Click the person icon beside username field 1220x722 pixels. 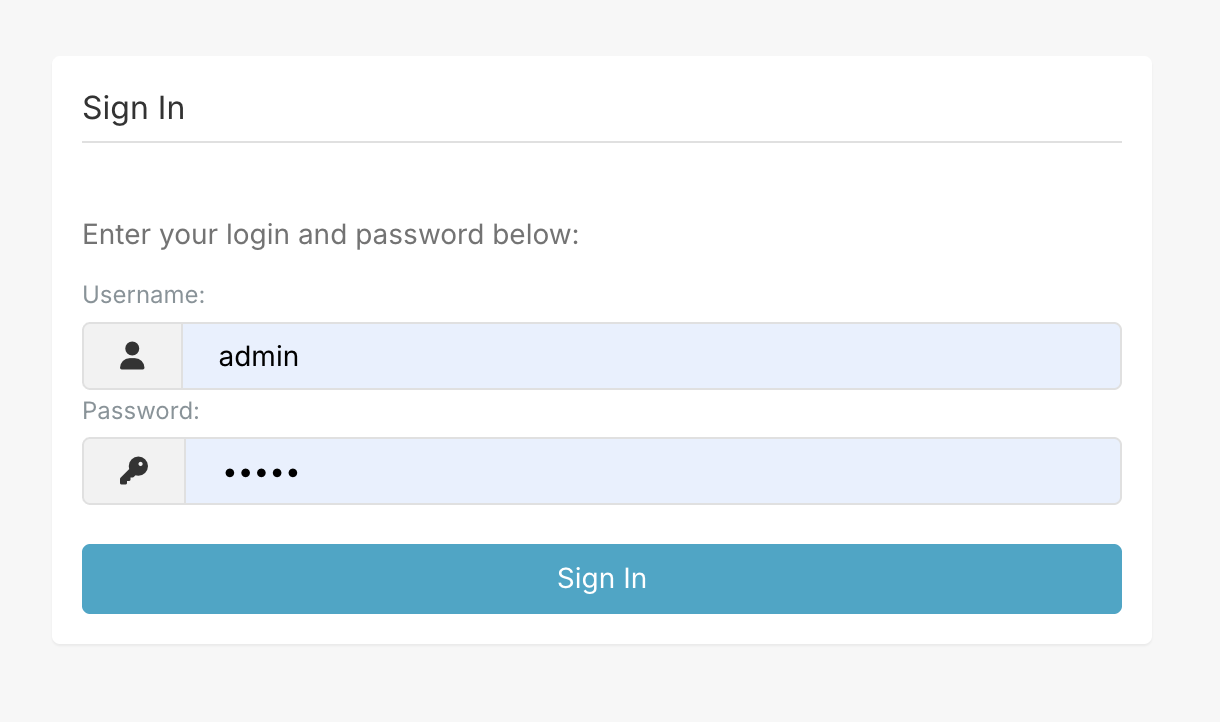click(131, 355)
